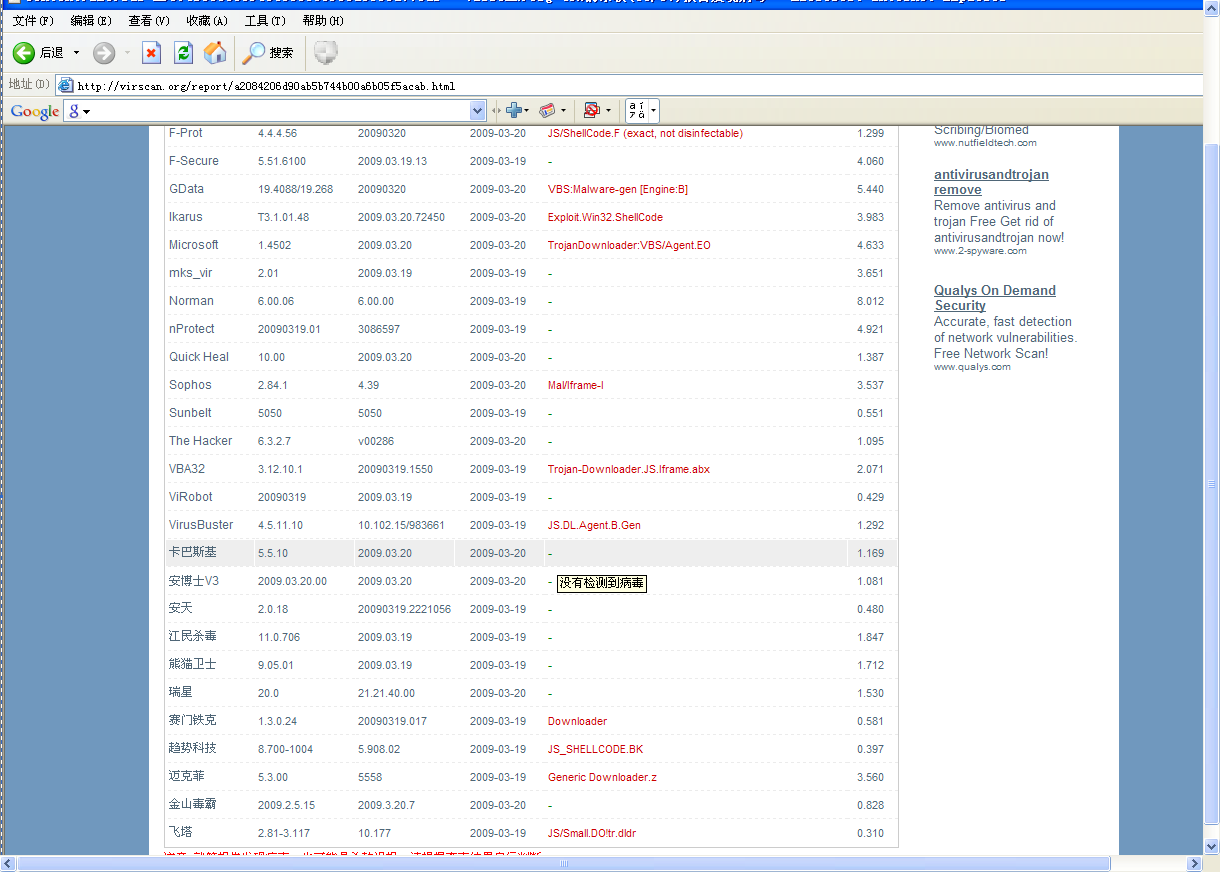Click the Google toolbar blue plus icon

[x=514, y=111]
